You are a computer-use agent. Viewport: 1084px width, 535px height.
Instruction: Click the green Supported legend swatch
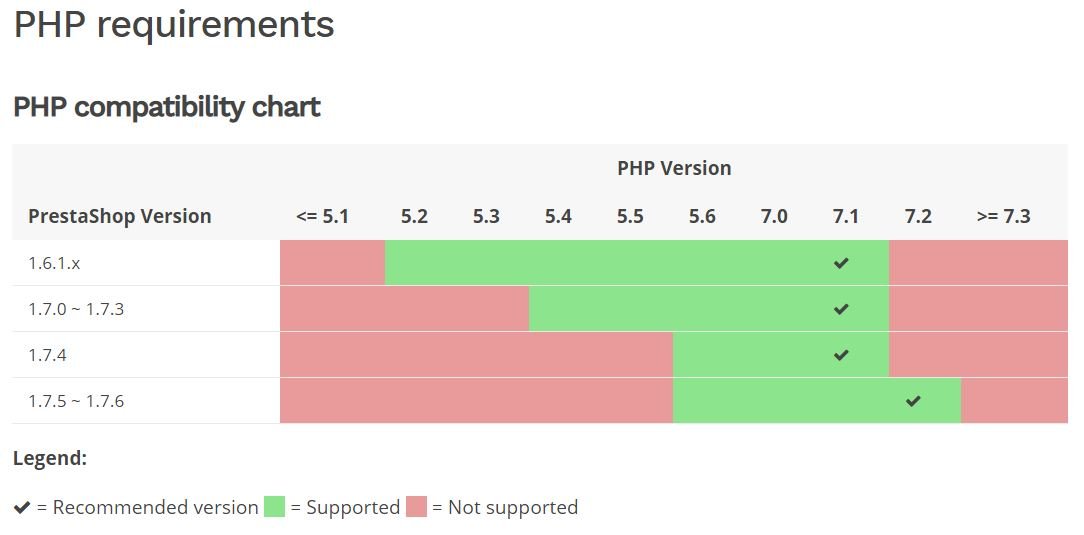coord(275,507)
